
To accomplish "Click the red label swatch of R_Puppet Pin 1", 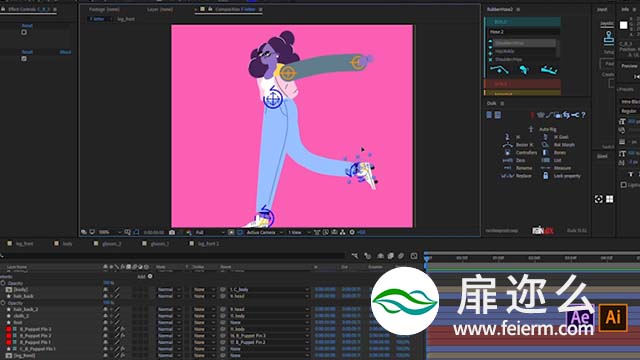I will click(x=9, y=342).
